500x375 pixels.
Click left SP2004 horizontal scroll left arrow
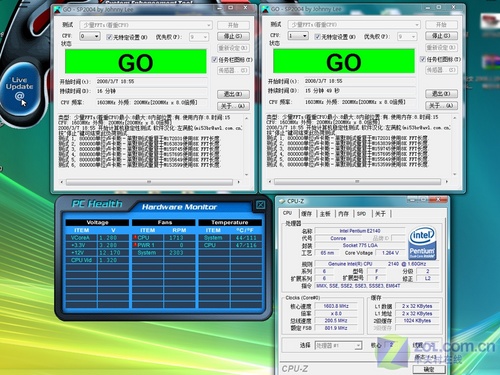62,182
